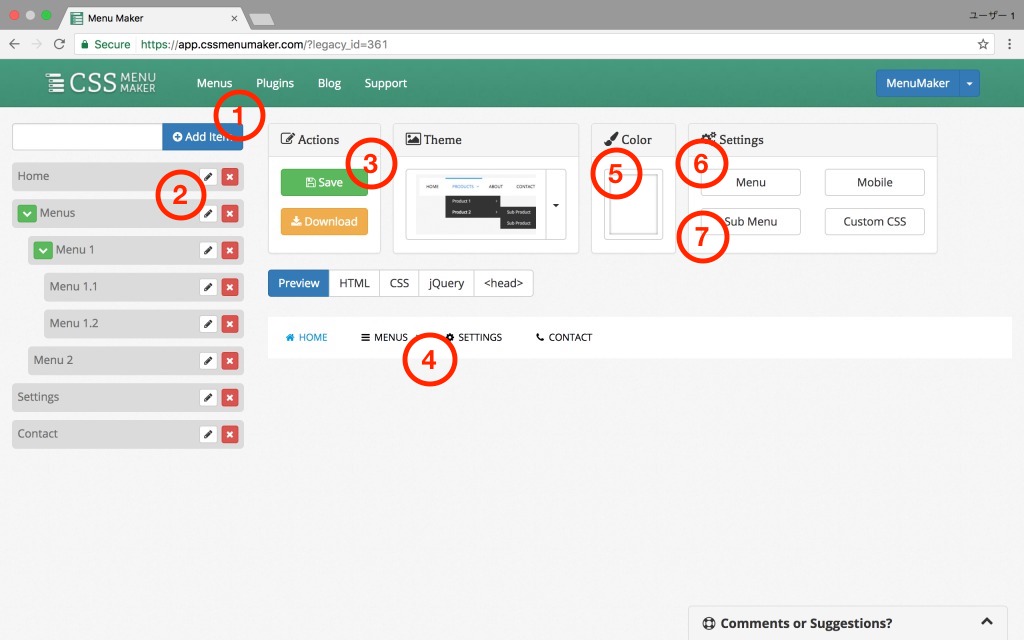Collapse the Menus tree item

coord(27,214)
